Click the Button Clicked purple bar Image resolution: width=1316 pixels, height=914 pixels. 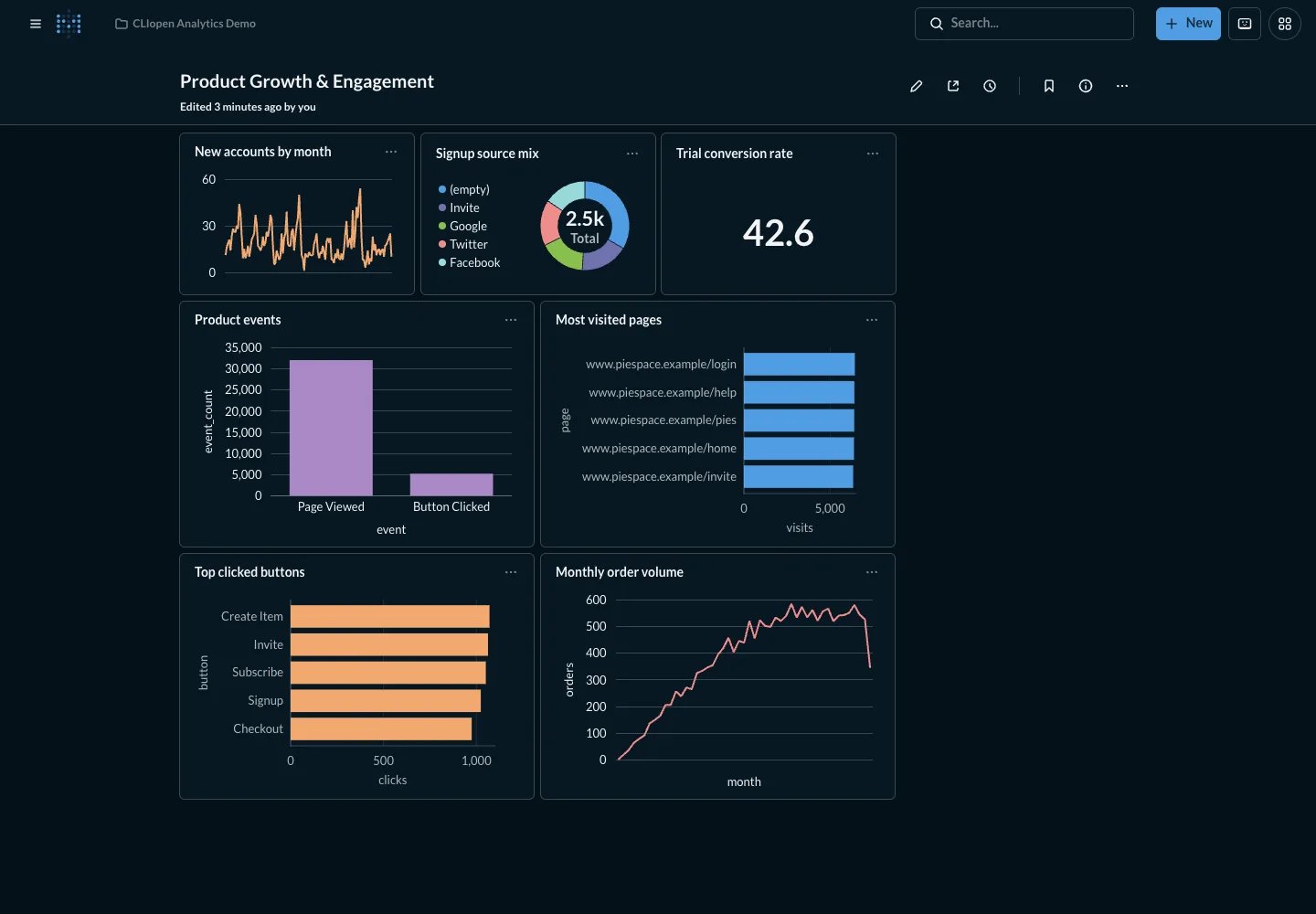451,484
